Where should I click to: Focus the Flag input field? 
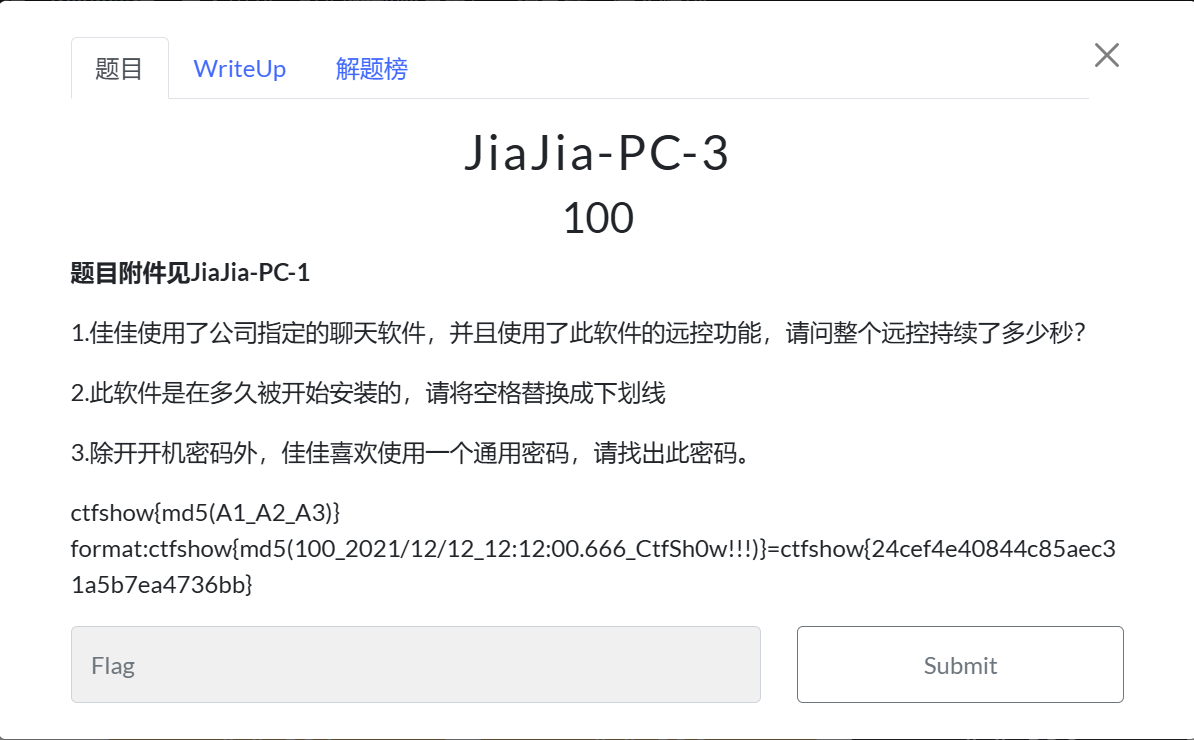tap(416, 665)
